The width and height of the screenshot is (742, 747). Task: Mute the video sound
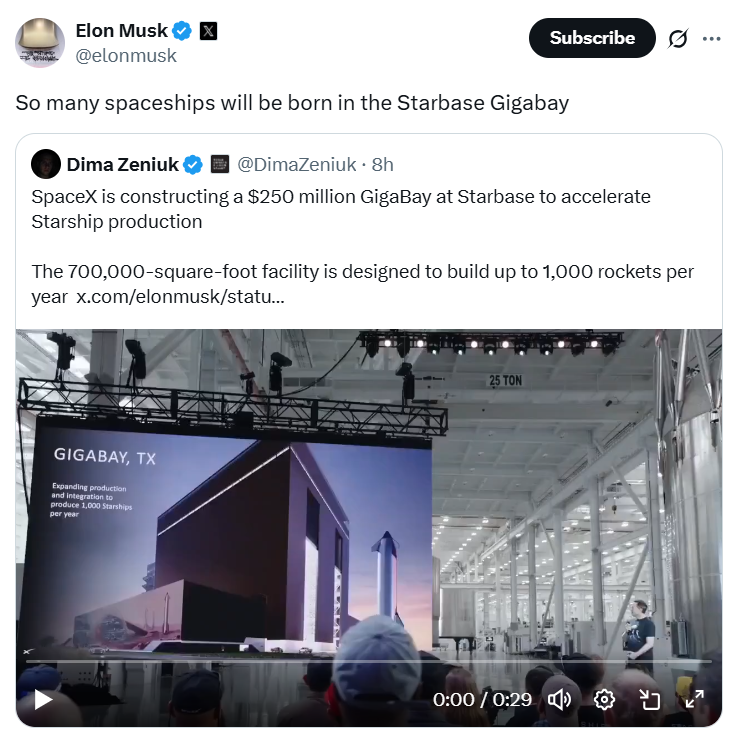pos(560,699)
